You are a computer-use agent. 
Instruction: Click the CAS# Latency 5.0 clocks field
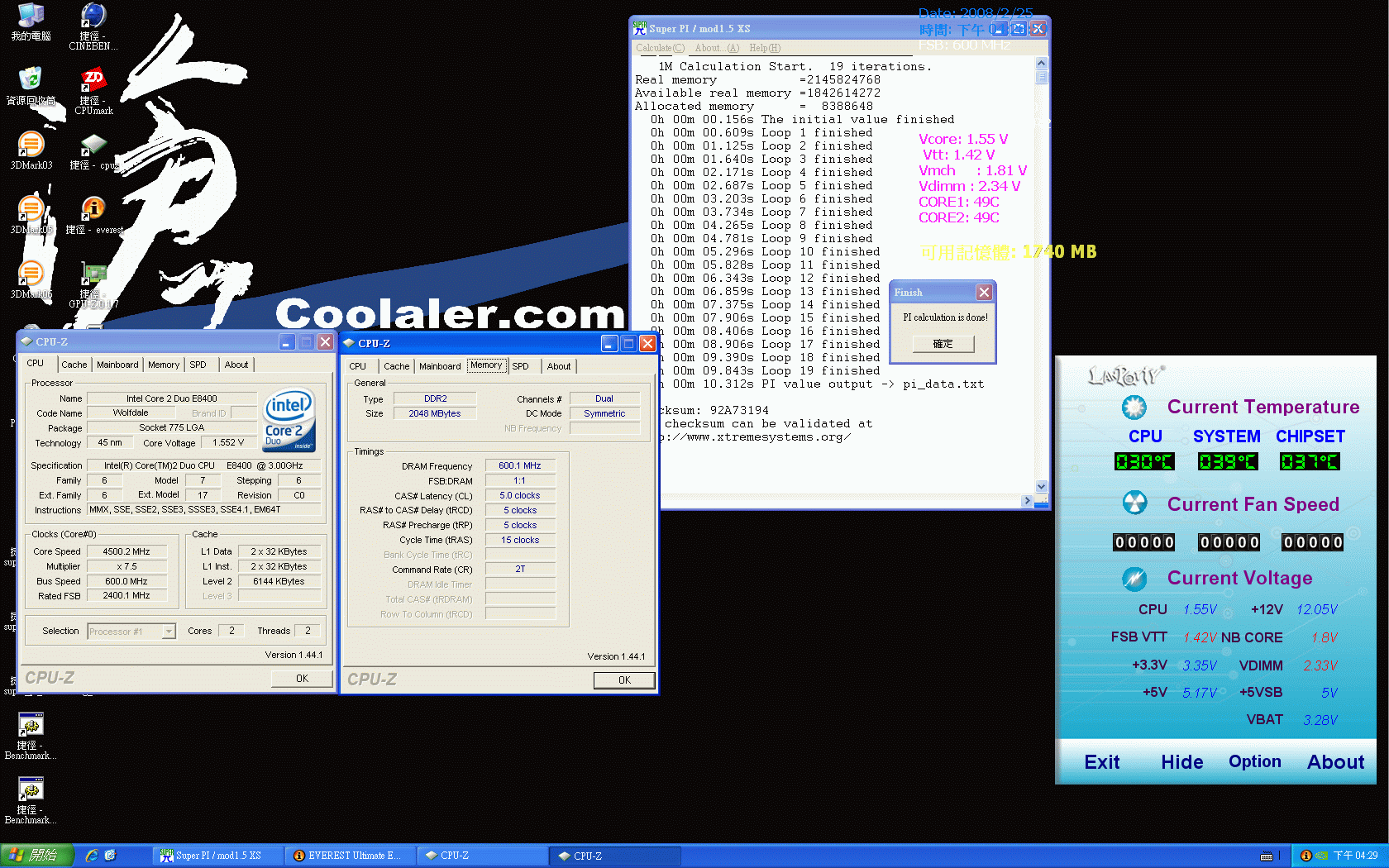[x=520, y=495]
